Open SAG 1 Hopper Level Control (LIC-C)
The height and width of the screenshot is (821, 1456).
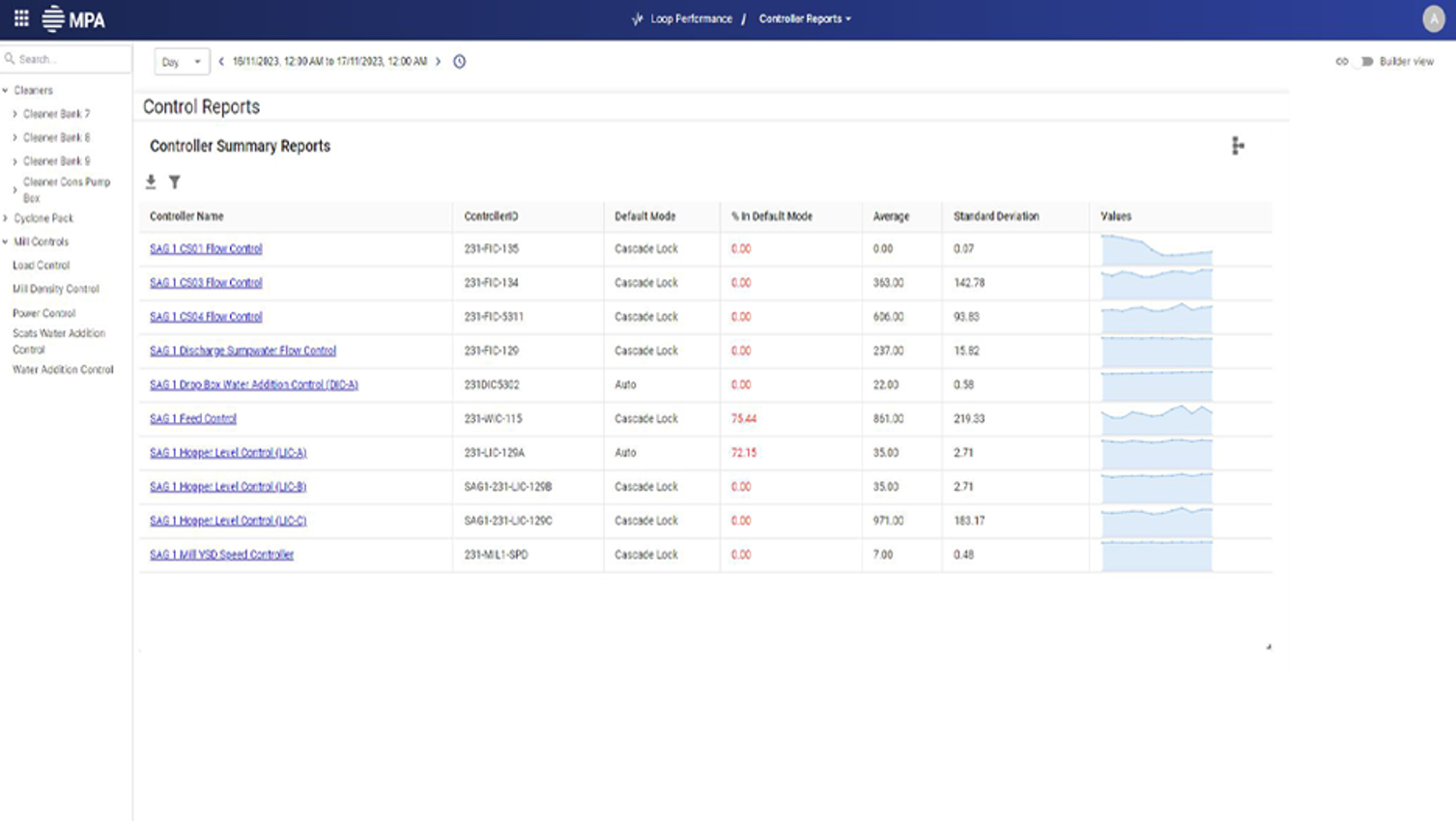(x=228, y=520)
